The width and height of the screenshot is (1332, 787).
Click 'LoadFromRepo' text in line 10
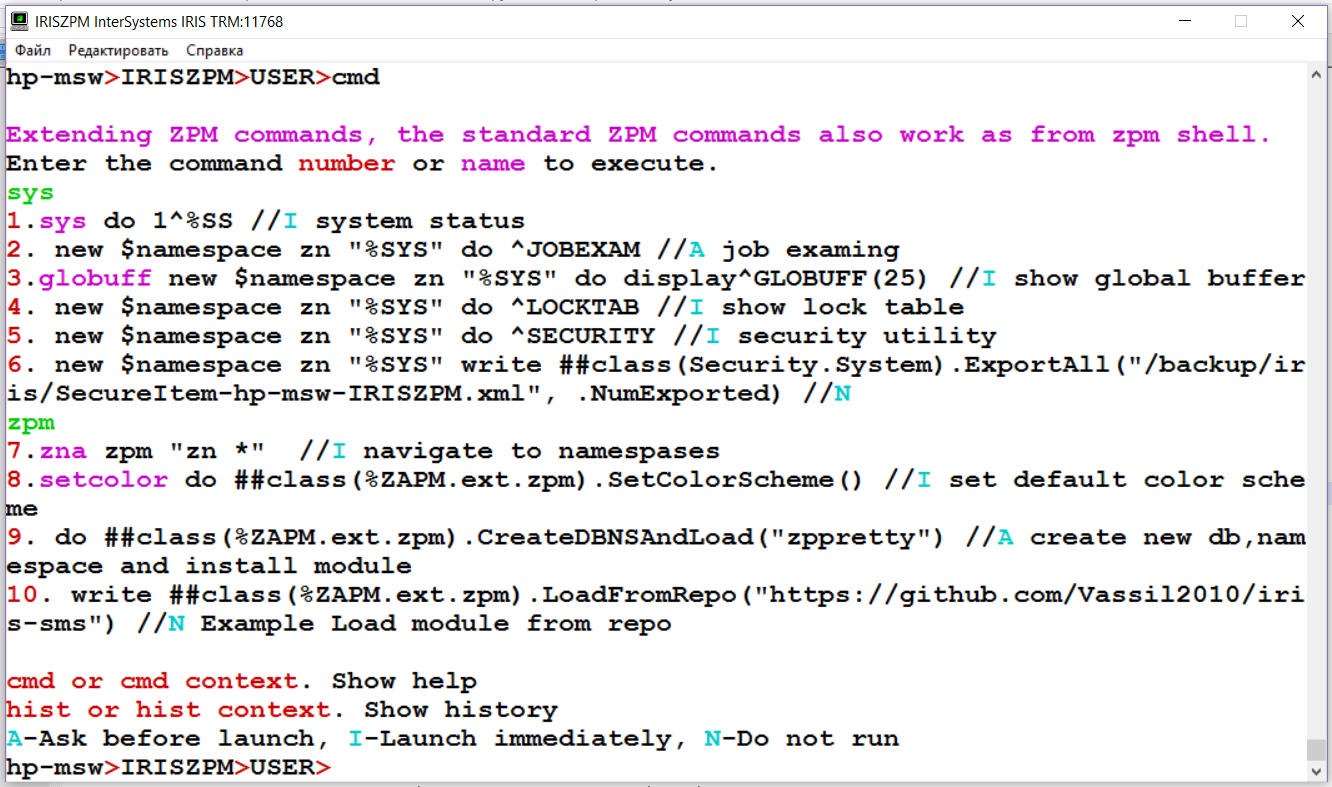click(640, 595)
